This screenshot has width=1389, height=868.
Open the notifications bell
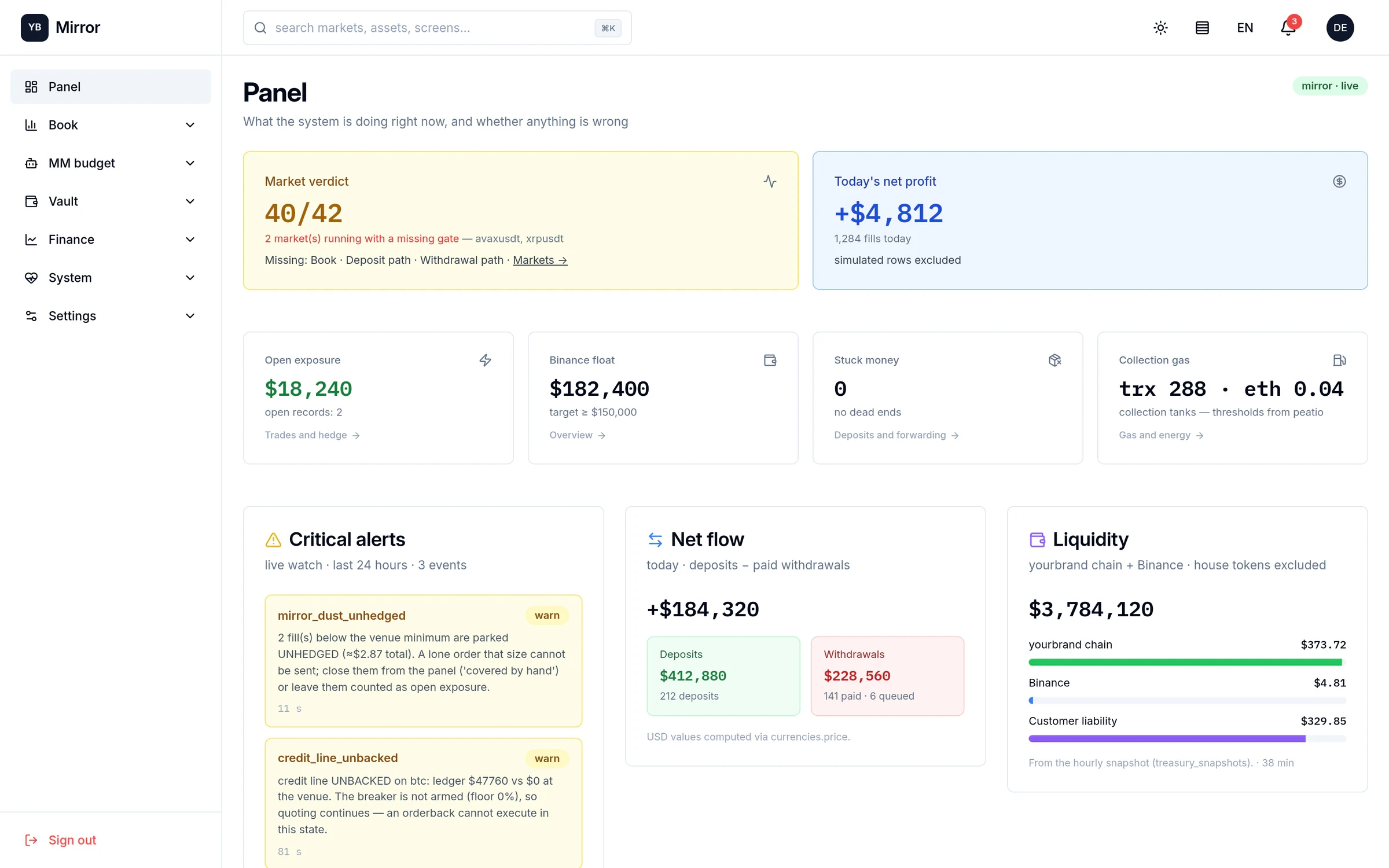tap(1288, 28)
